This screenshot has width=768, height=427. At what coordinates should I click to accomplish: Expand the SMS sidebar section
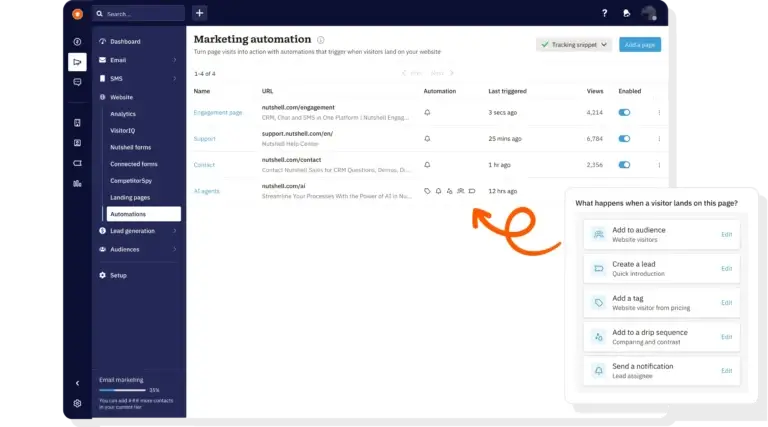(174, 78)
